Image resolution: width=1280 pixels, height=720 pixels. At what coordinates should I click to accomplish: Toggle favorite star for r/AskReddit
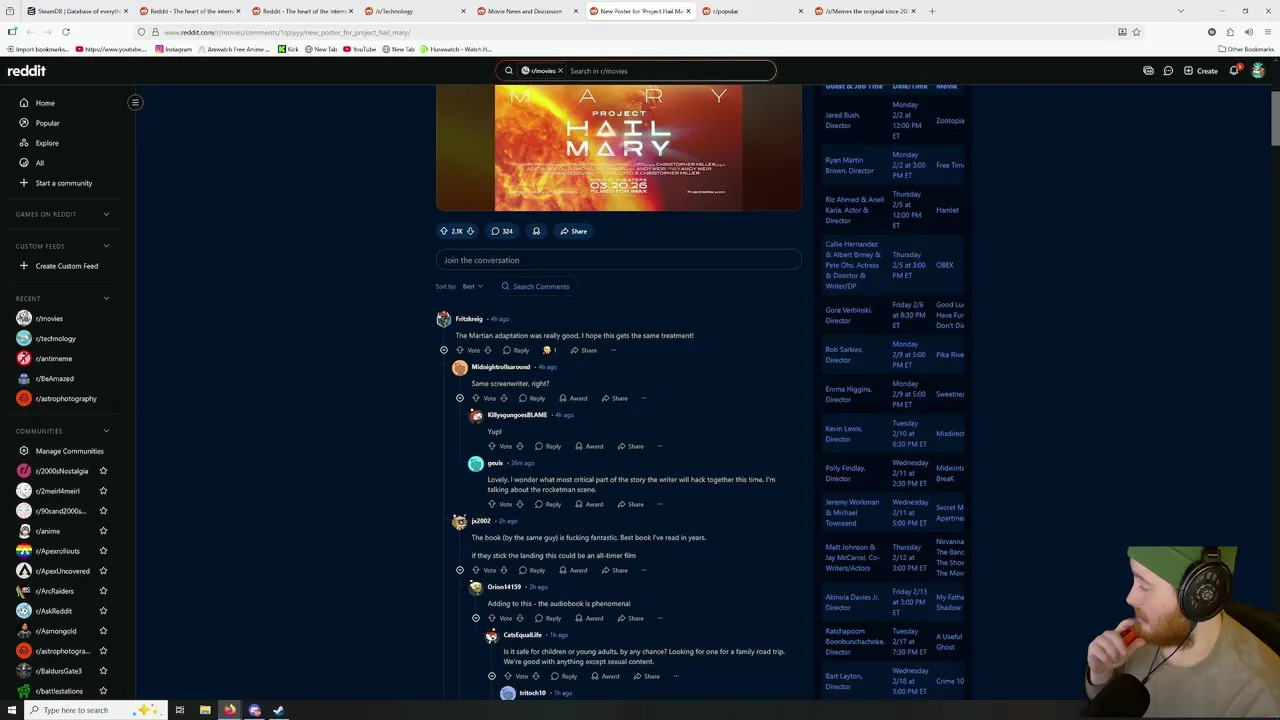103,611
